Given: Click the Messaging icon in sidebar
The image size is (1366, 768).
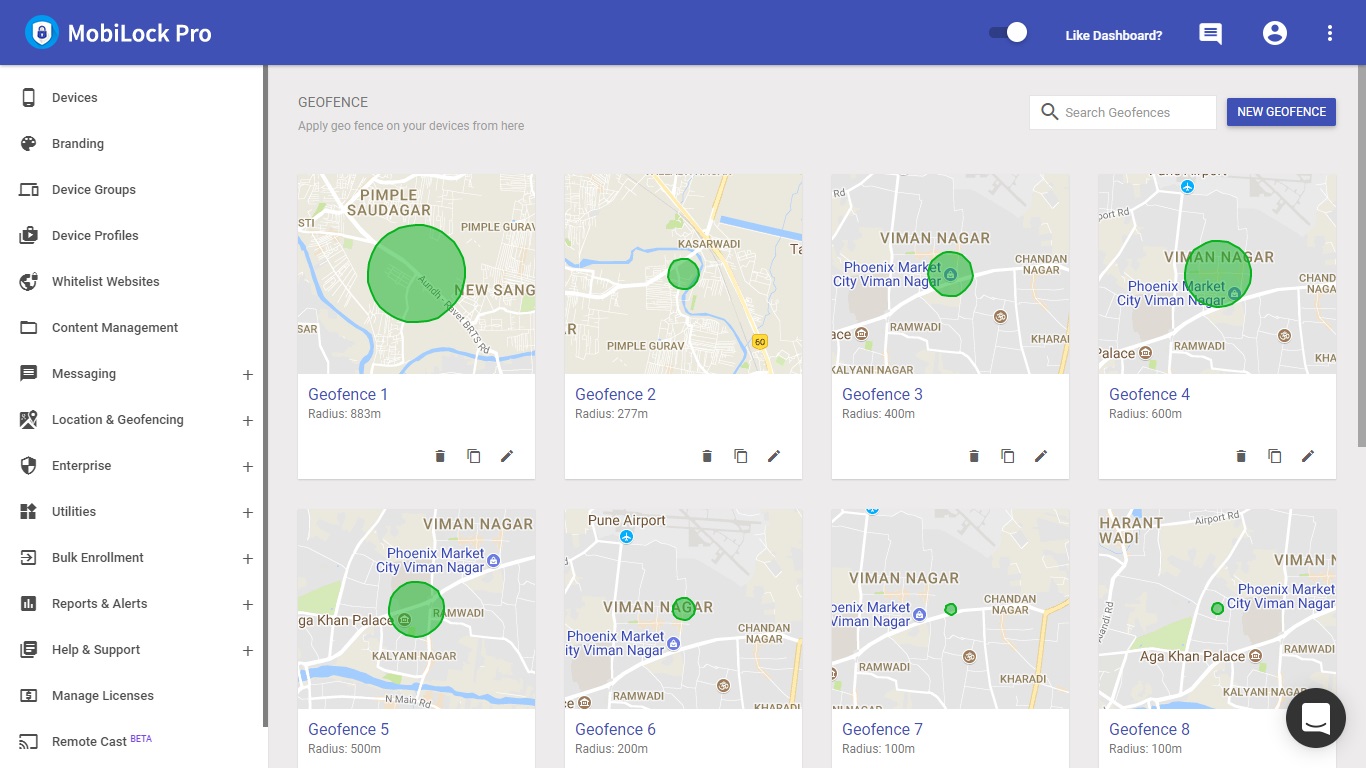Looking at the screenshot, I should coord(29,374).
